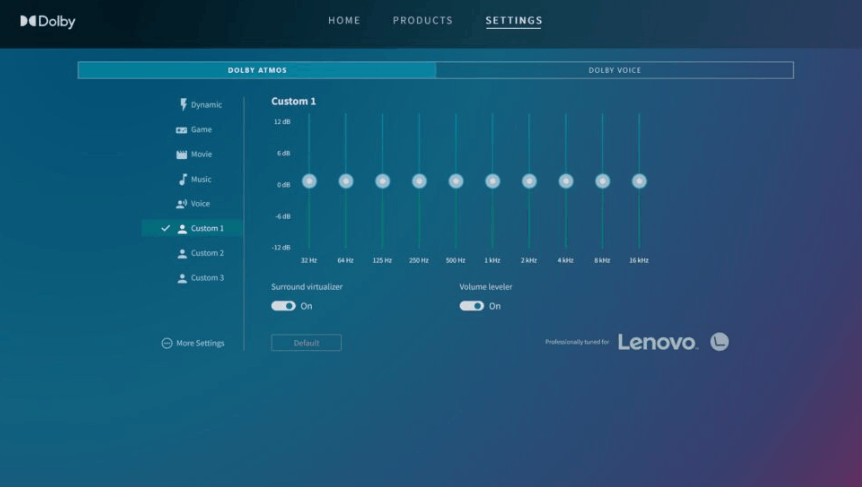Open the SETTINGS menu item
This screenshot has height=487, width=862.
point(513,21)
